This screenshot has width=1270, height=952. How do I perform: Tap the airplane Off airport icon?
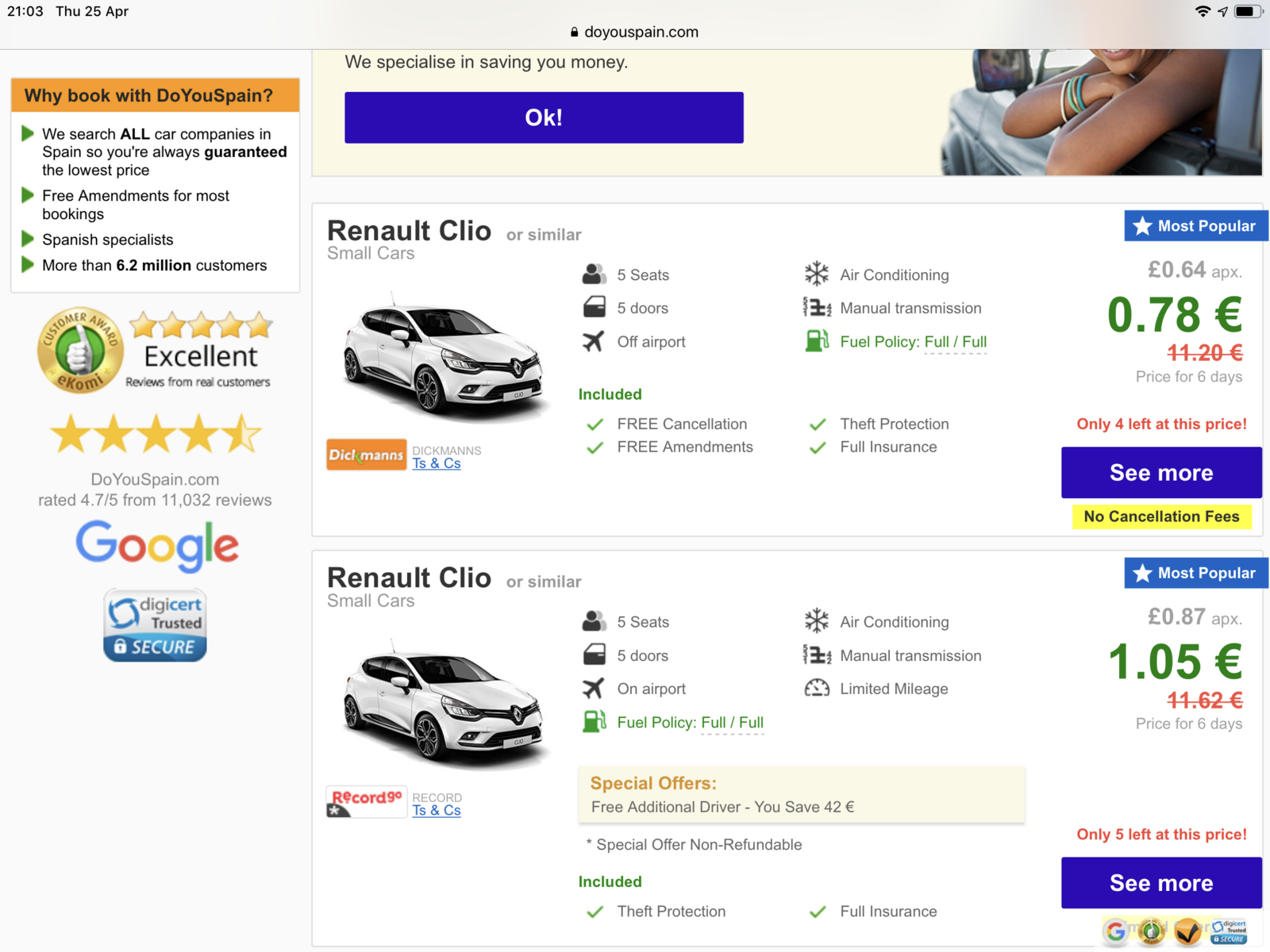[x=593, y=341]
